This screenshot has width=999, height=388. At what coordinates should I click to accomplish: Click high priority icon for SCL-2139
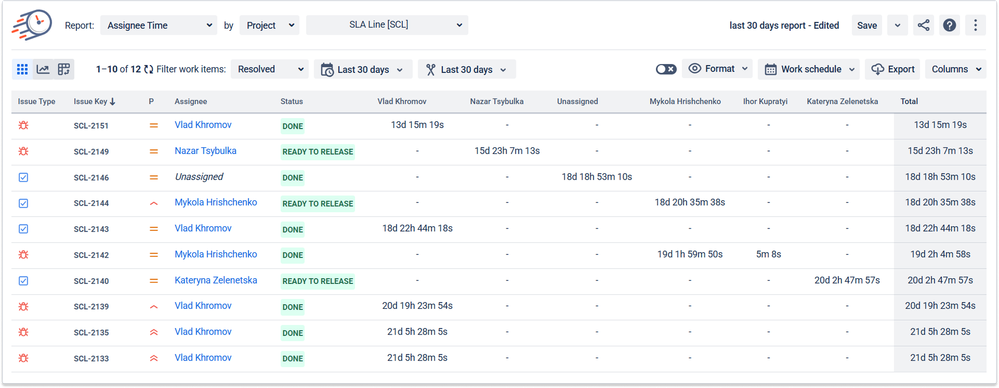pyautogui.click(x=153, y=306)
